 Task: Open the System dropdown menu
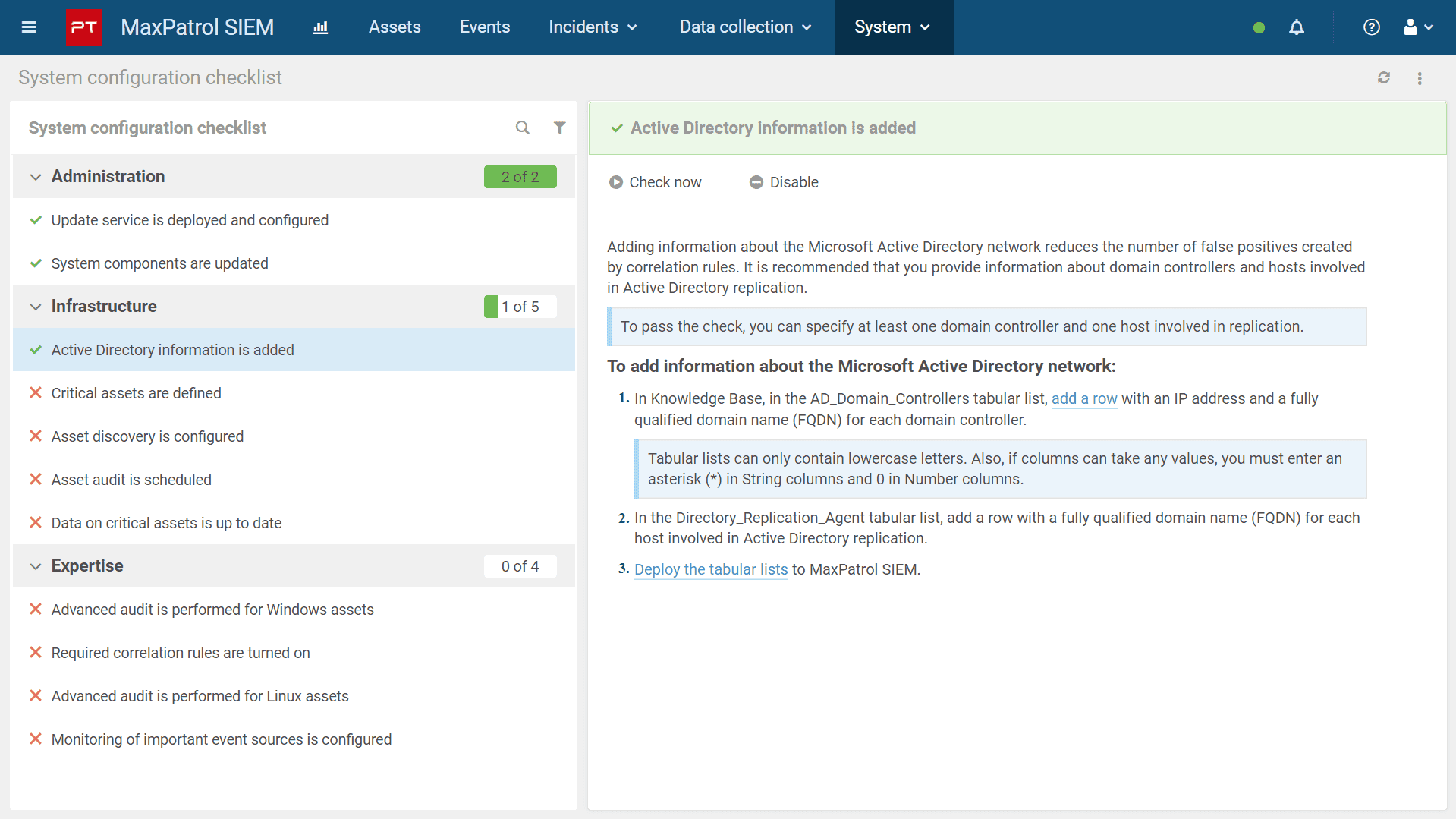tap(894, 27)
